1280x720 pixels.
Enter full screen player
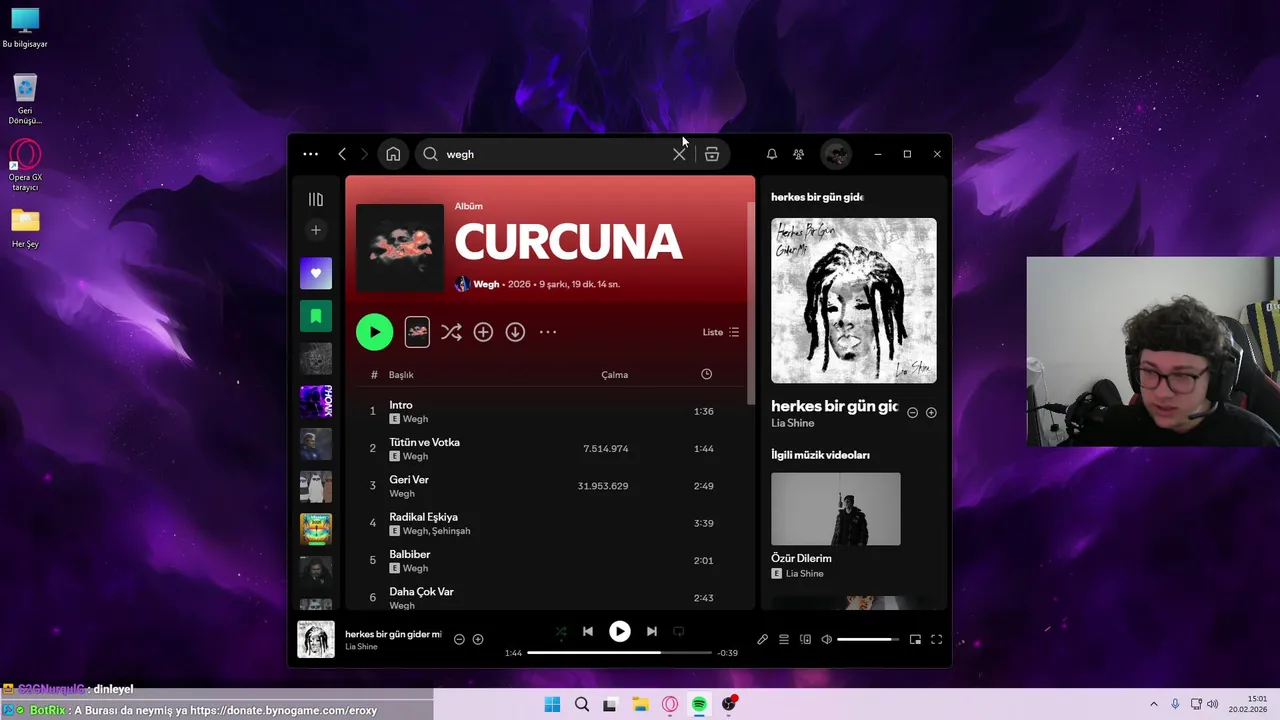937,639
